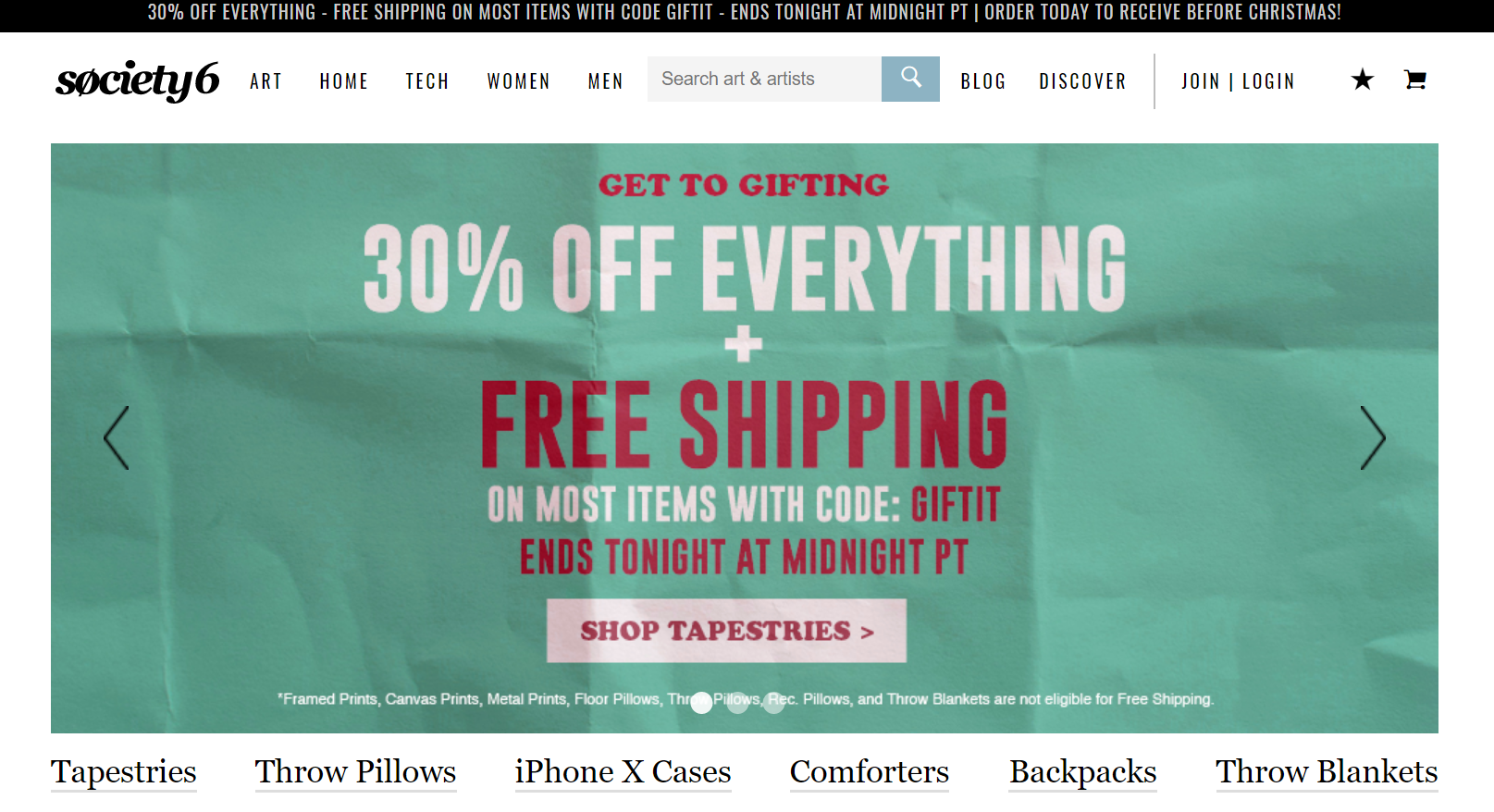Select the first carousel dot indicator
The height and width of the screenshot is (812, 1494).
click(702, 702)
